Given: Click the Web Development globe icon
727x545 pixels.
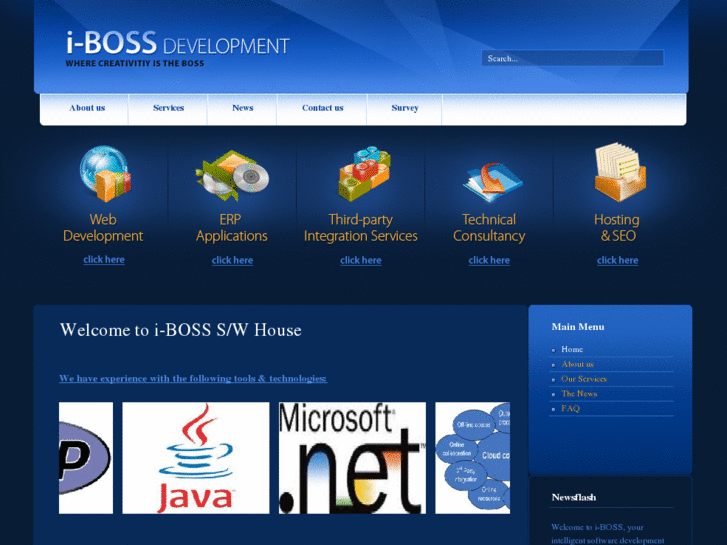Looking at the screenshot, I should coord(105,173).
